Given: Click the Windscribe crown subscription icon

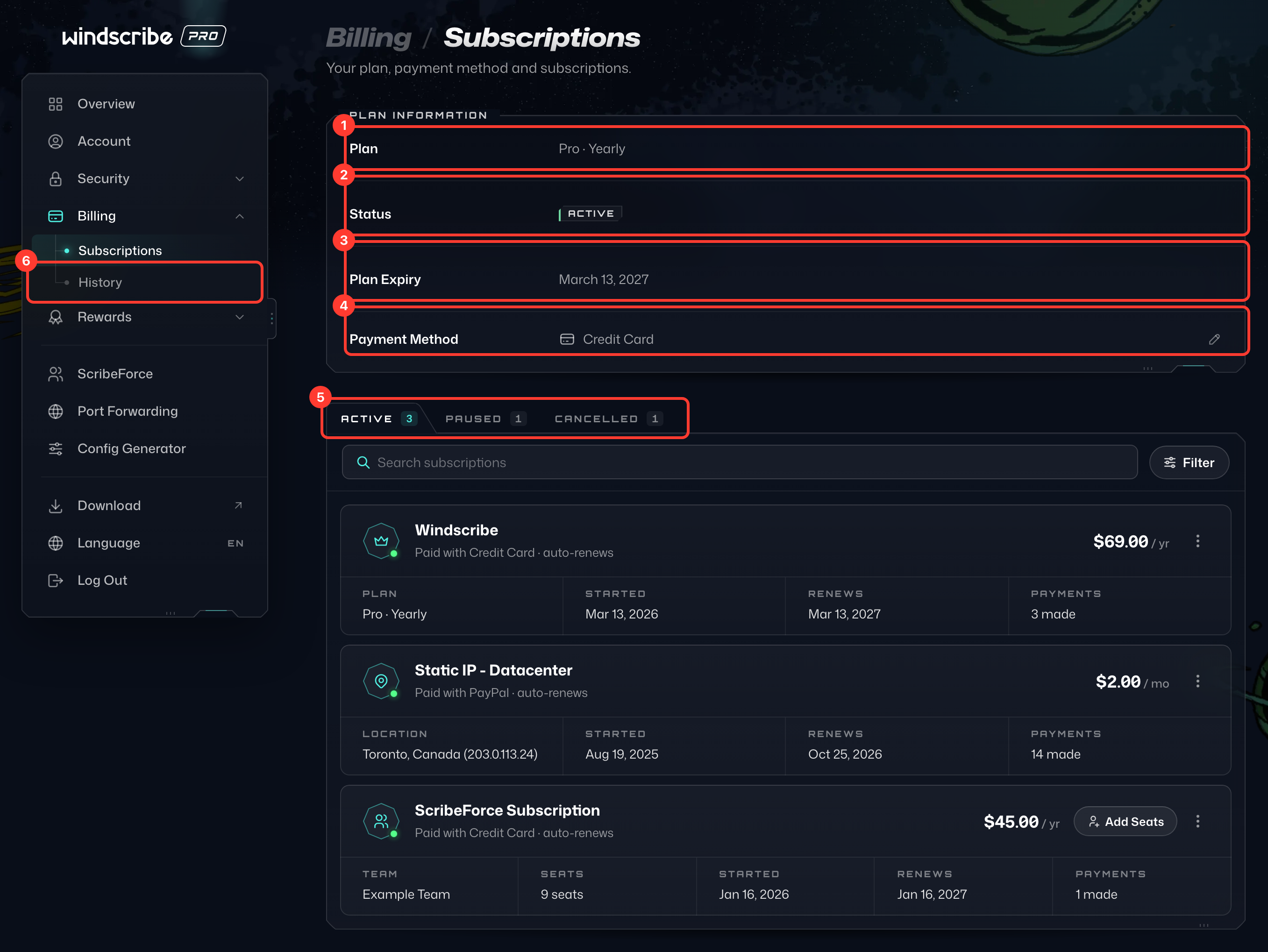Looking at the screenshot, I should pyautogui.click(x=381, y=540).
